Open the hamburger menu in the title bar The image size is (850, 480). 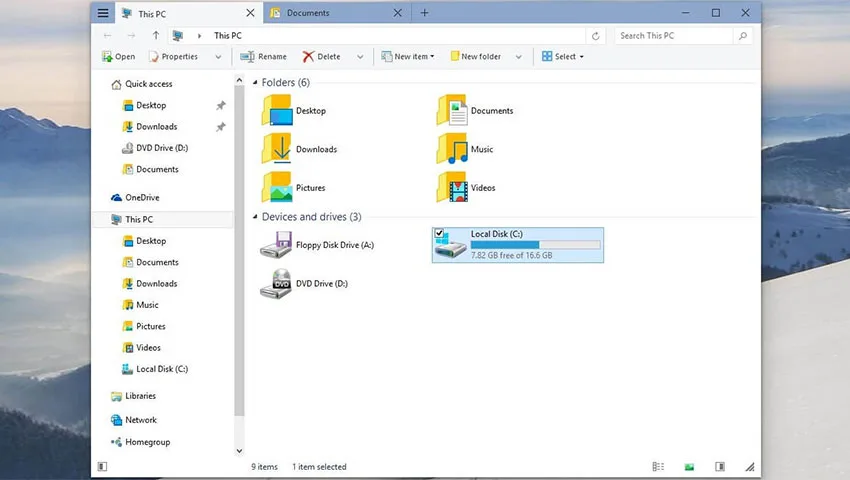(x=103, y=13)
